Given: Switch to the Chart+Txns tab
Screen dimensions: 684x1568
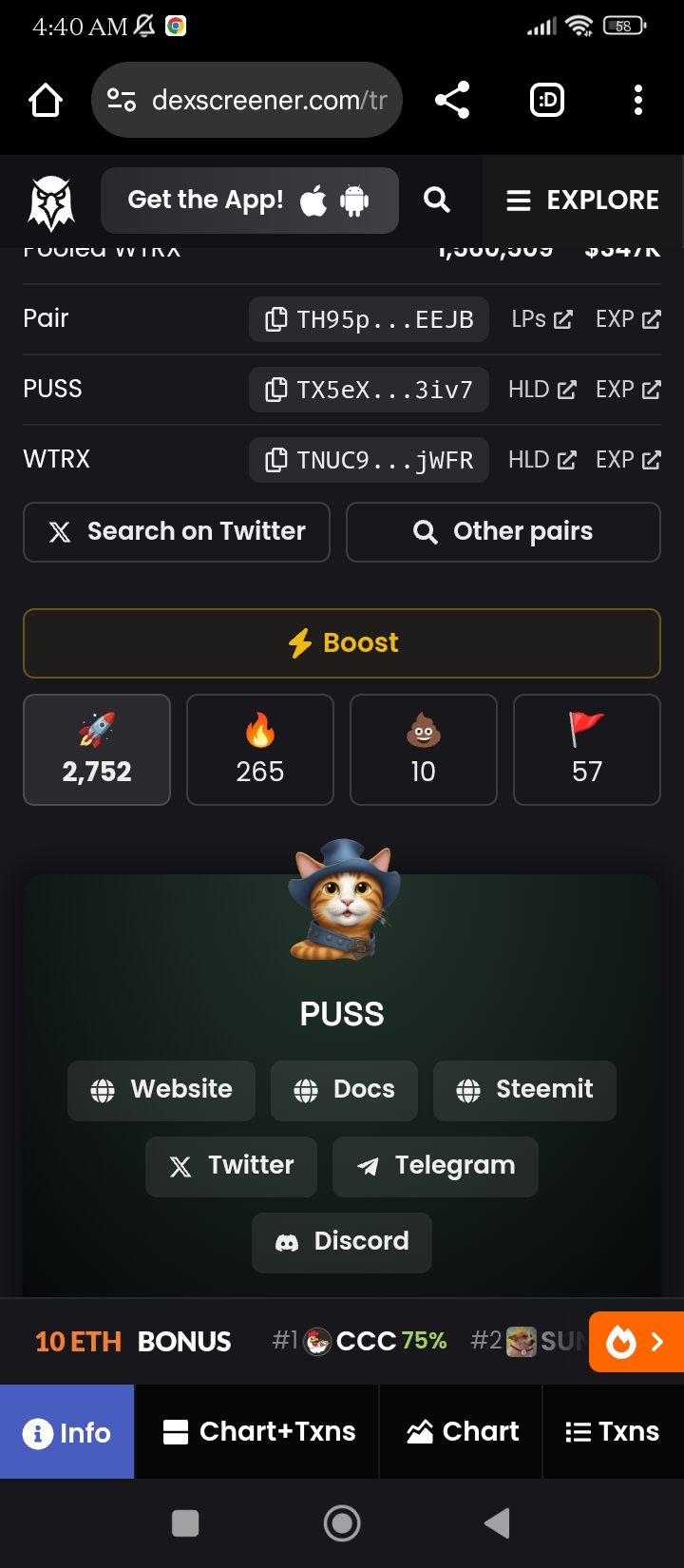Looking at the screenshot, I should pyautogui.click(x=257, y=1431).
